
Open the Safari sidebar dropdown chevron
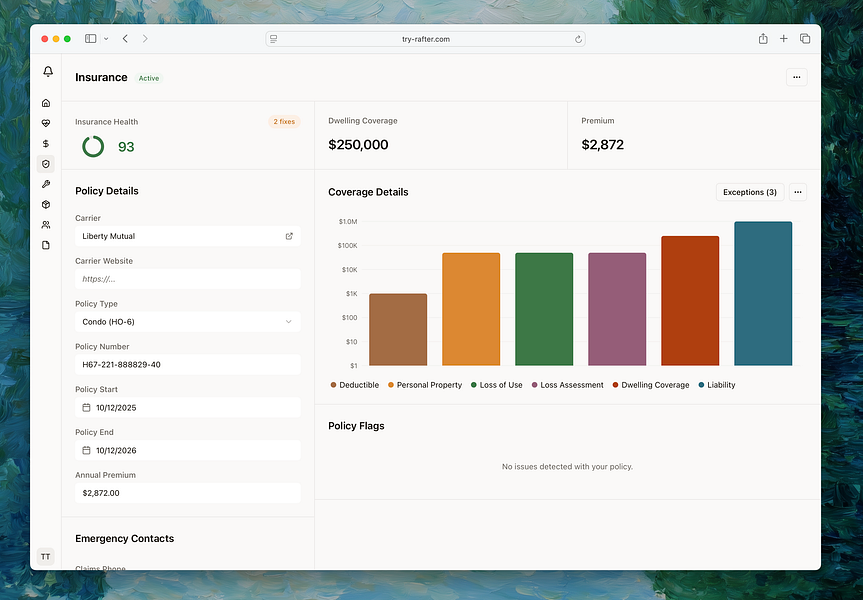(106, 39)
